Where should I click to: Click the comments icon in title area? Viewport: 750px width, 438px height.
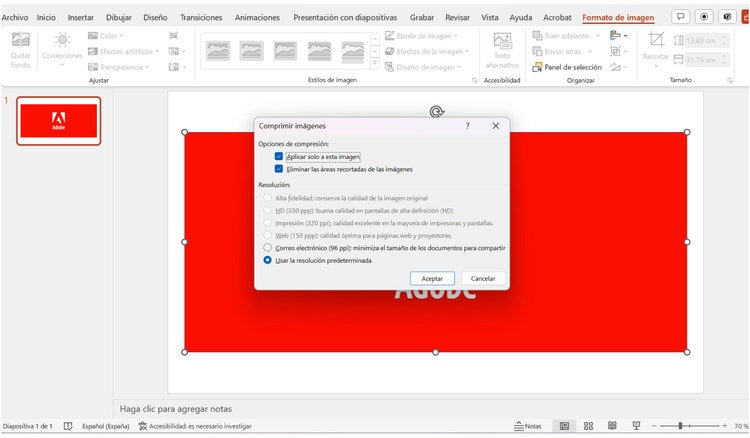(681, 17)
